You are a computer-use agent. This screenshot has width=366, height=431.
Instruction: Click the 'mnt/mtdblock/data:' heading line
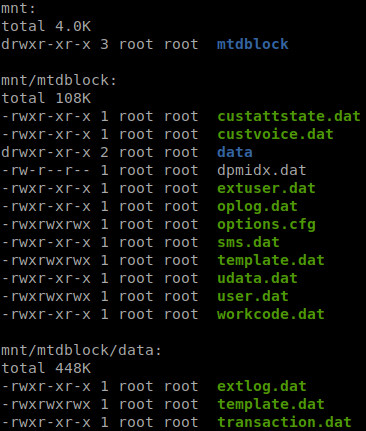click(81, 351)
